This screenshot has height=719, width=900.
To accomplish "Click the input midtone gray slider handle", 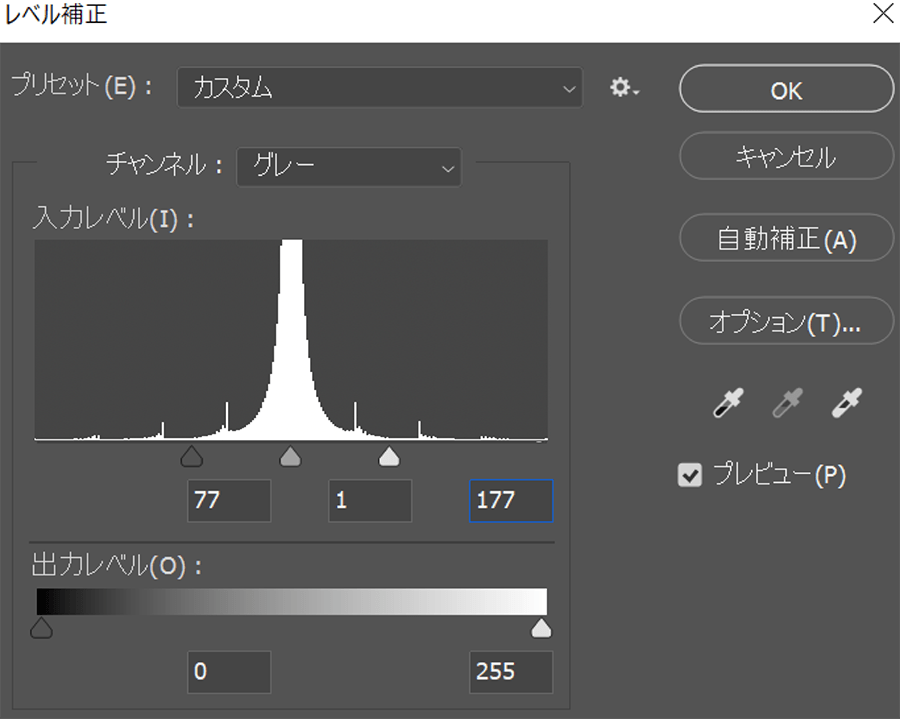I will coord(290,456).
